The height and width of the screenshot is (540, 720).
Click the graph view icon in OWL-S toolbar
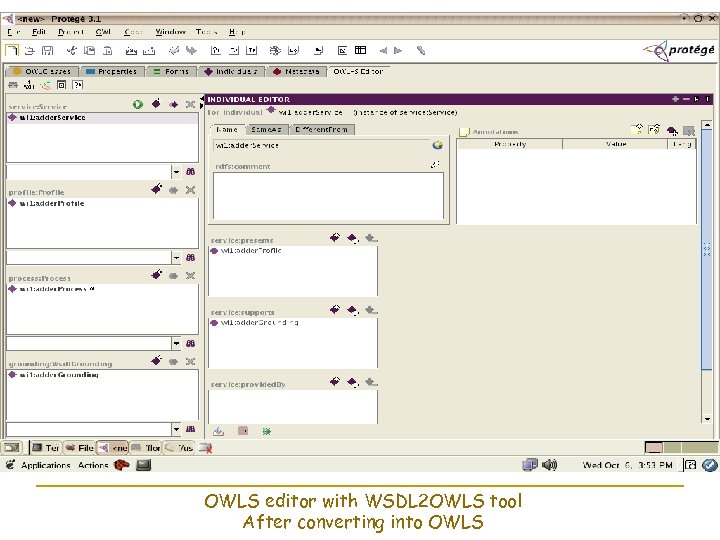click(x=45, y=85)
